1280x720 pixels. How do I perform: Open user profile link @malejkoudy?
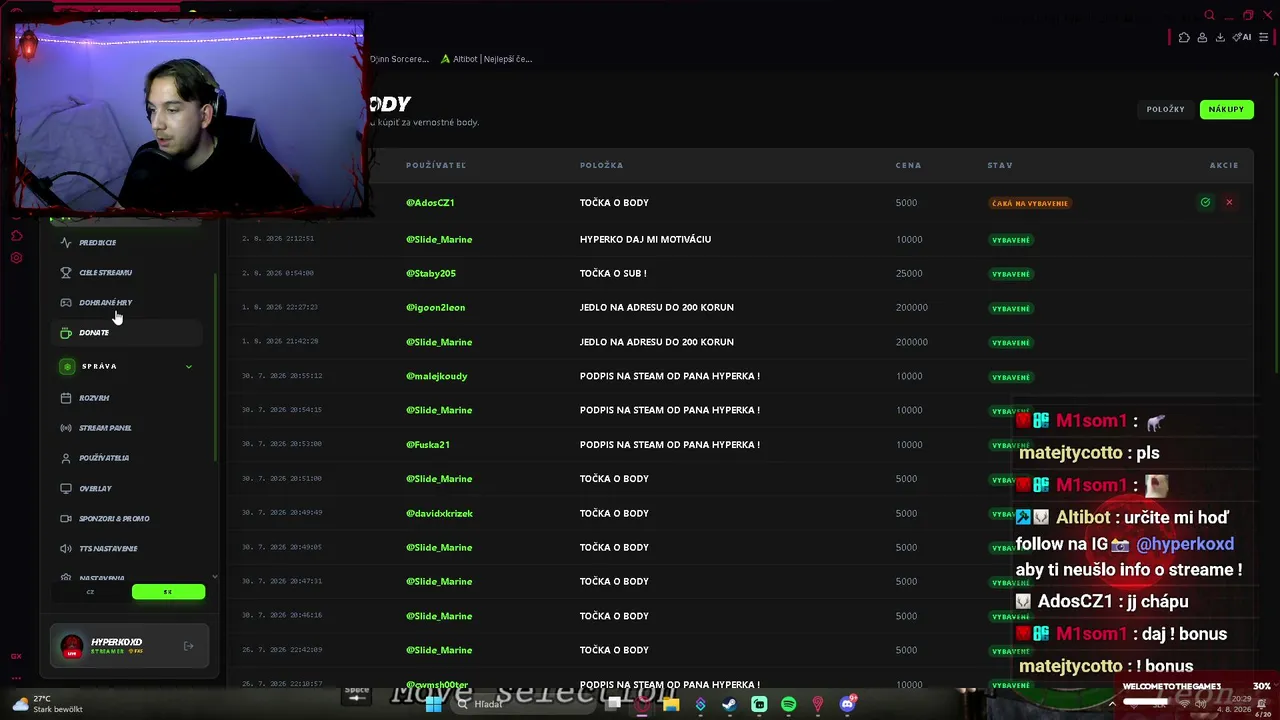click(x=437, y=377)
